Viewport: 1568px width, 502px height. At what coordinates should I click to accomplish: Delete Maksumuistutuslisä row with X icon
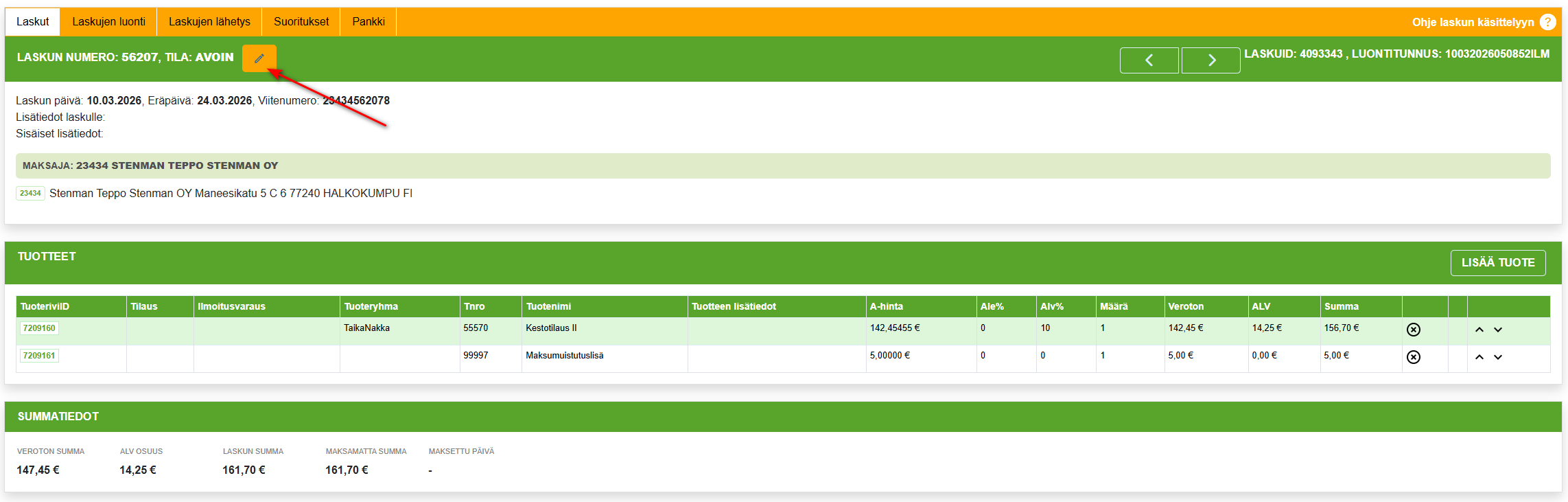tap(1413, 357)
